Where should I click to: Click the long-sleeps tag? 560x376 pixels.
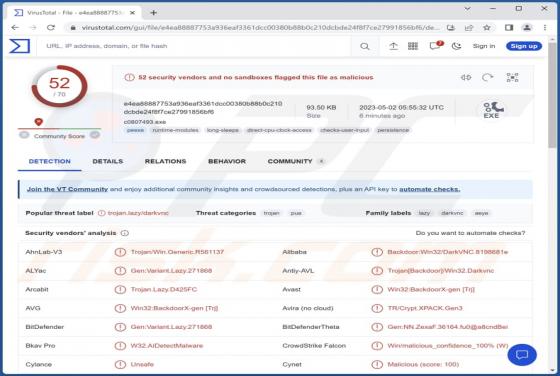point(222,130)
